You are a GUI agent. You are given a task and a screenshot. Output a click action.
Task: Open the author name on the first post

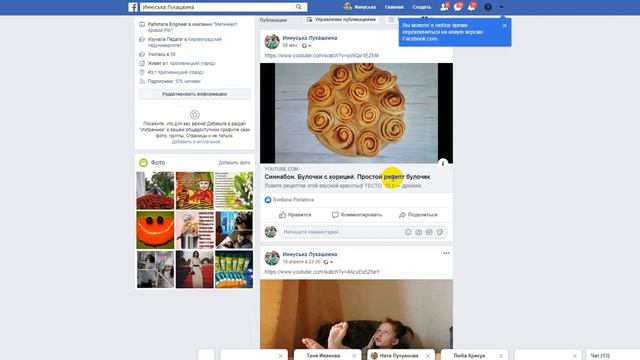coord(310,38)
